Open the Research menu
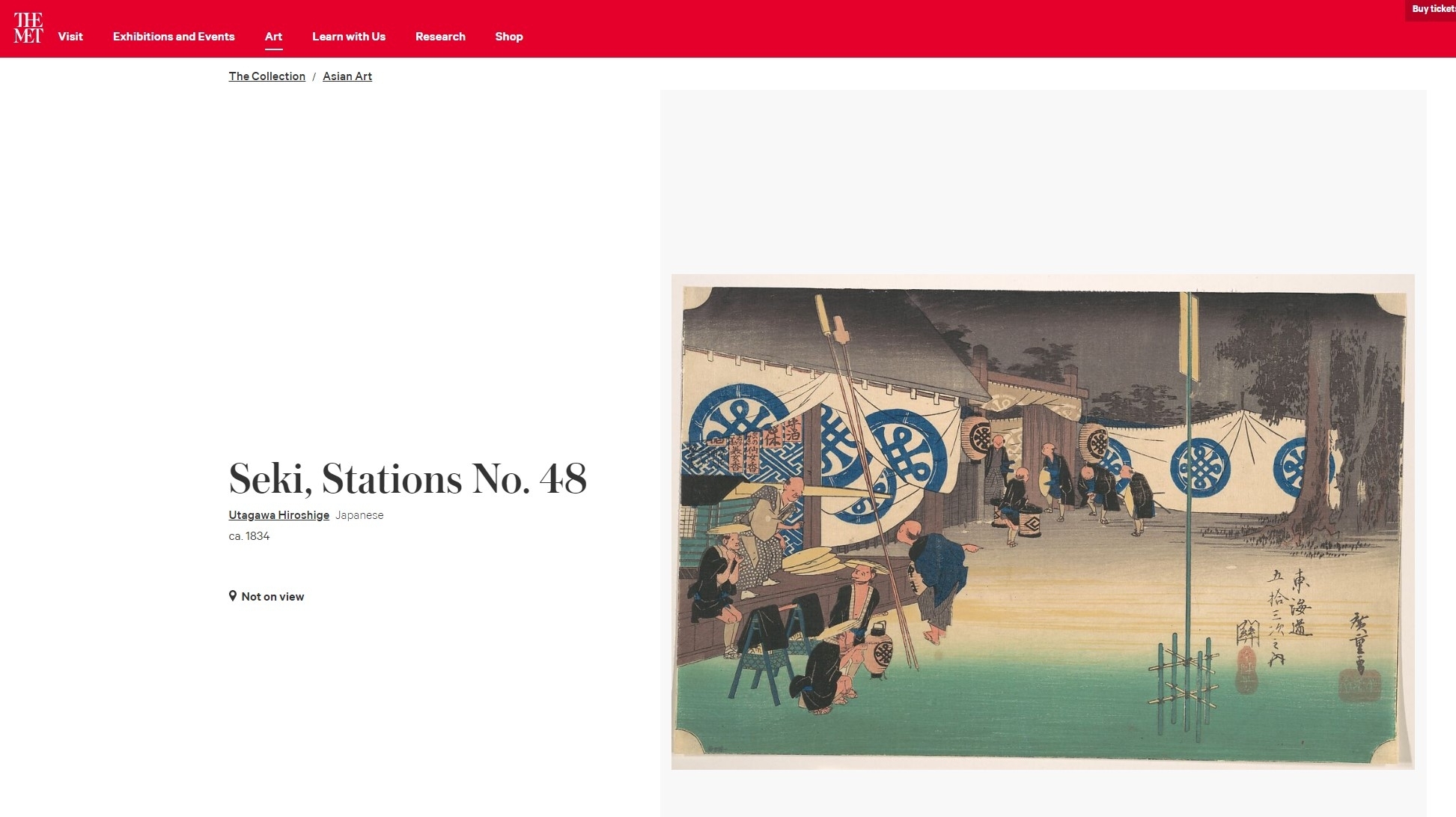 coord(440,37)
